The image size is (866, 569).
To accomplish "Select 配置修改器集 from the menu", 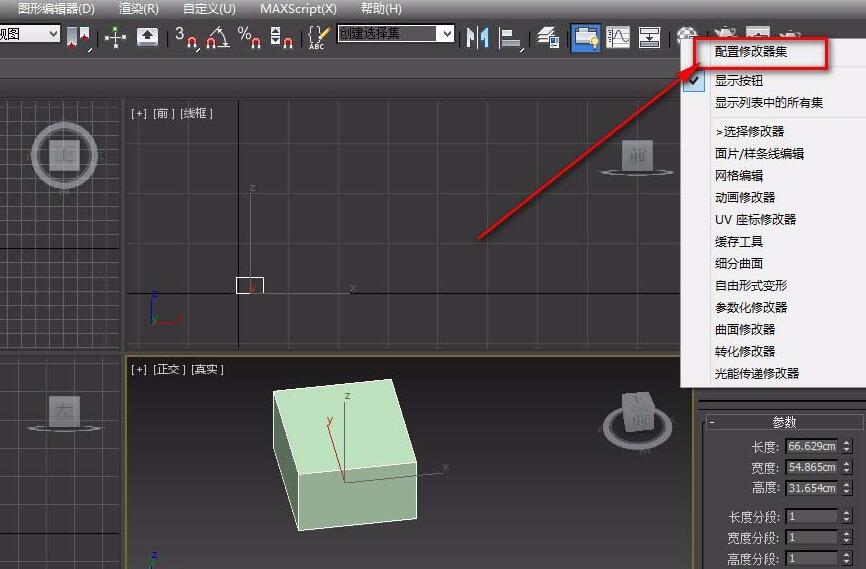I will [x=750, y=51].
